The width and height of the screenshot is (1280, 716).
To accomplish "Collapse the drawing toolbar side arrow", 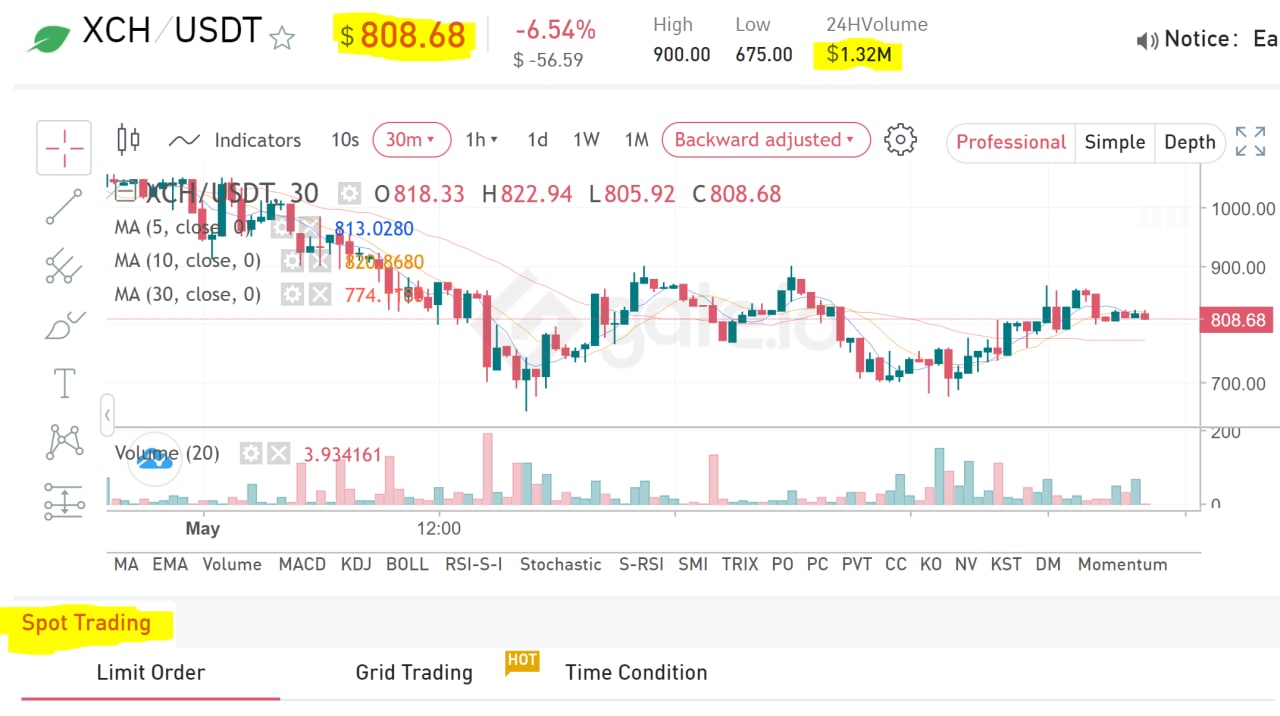I will tap(107, 414).
